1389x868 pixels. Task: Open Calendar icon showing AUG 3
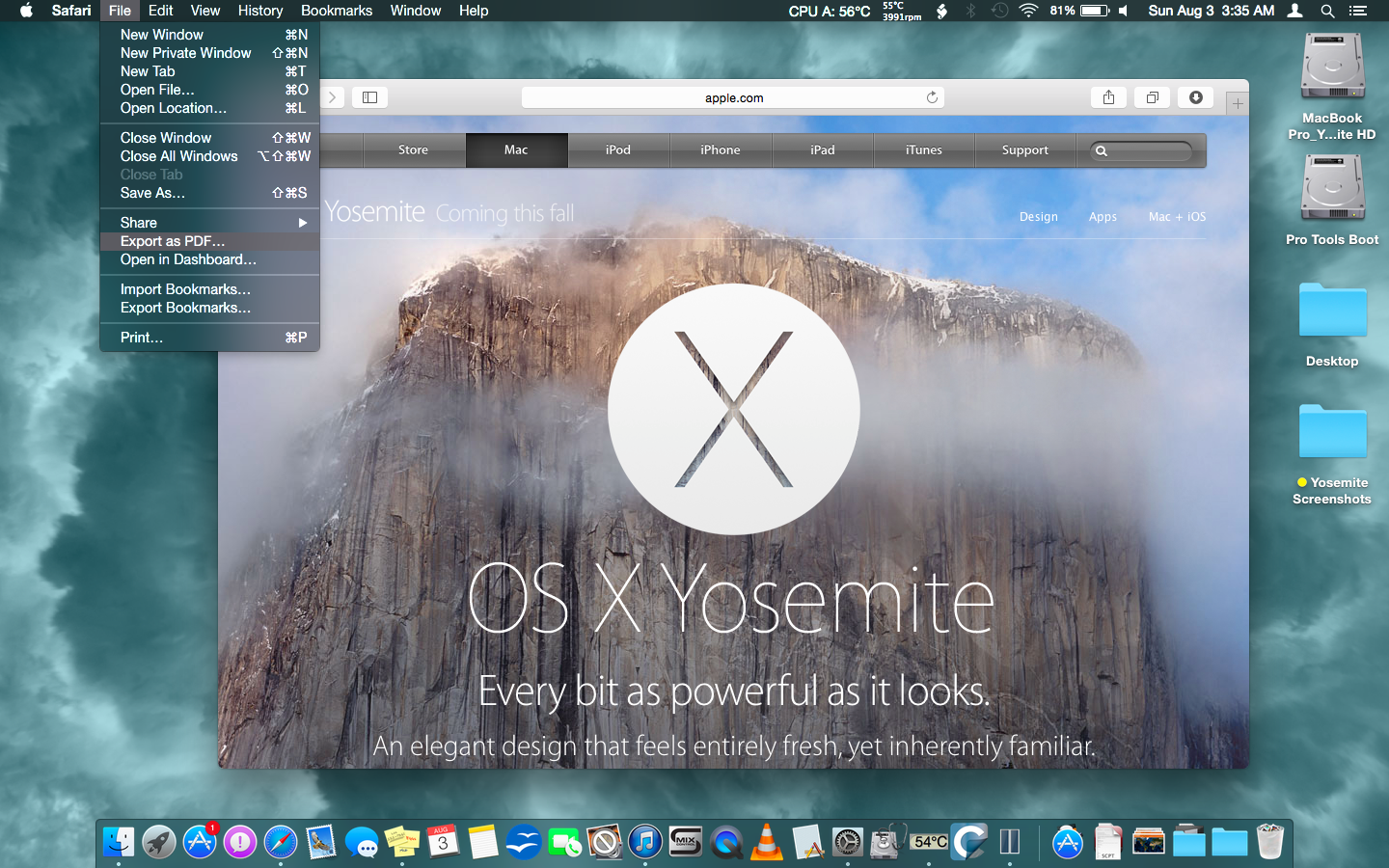pos(443,842)
